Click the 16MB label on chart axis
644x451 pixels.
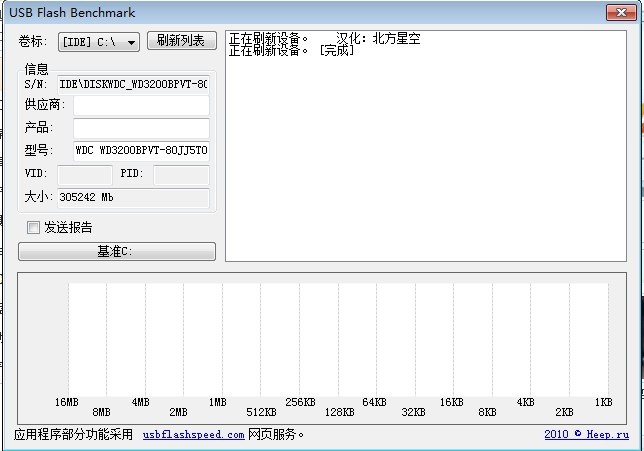click(x=67, y=402)
